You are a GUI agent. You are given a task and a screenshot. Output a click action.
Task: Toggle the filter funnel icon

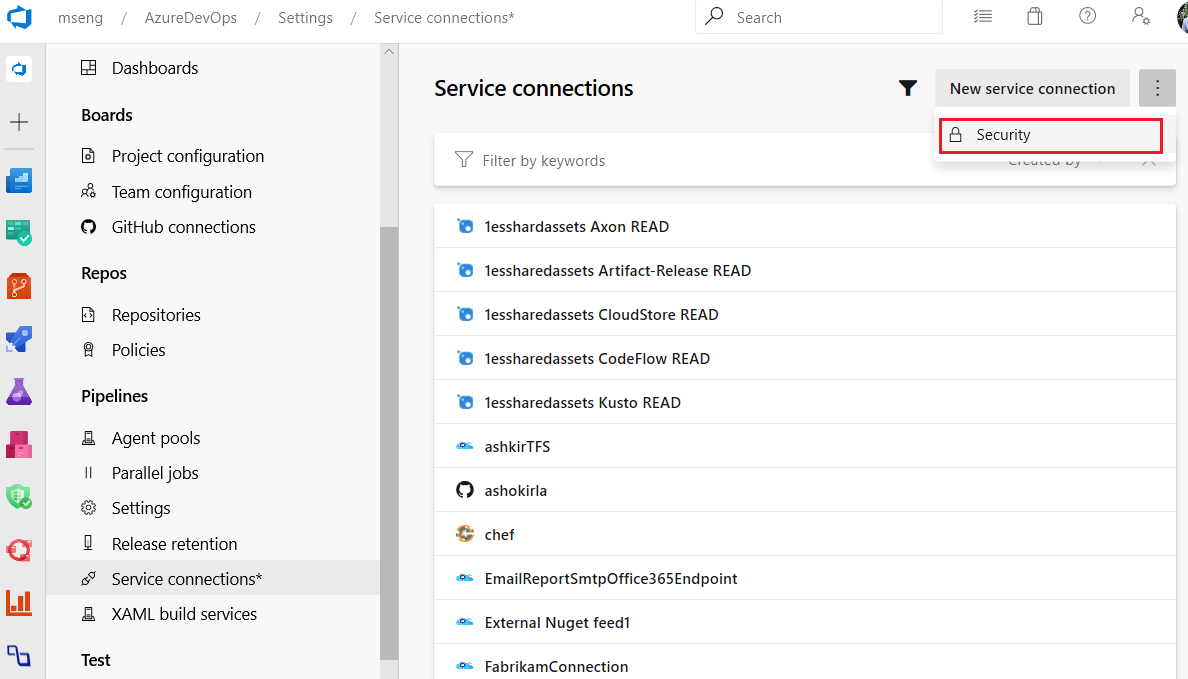(907, 89)
